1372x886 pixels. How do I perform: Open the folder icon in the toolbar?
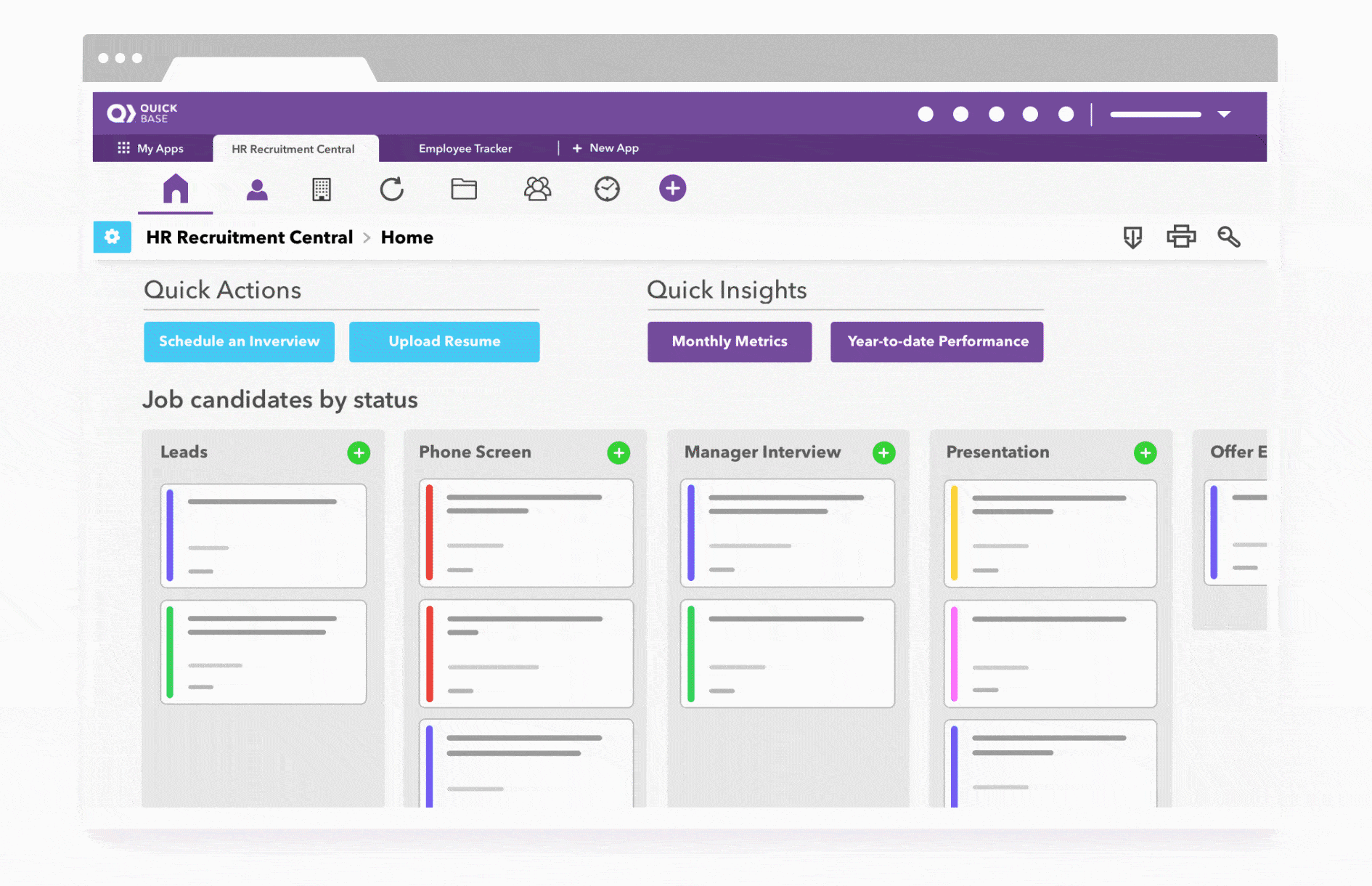(464, 190)
